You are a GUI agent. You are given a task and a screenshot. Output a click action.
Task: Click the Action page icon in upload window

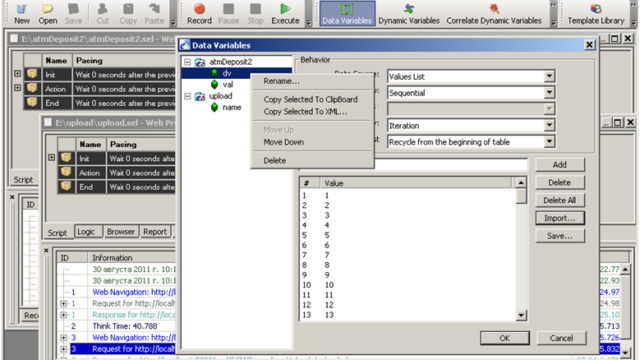click(66, 172)
